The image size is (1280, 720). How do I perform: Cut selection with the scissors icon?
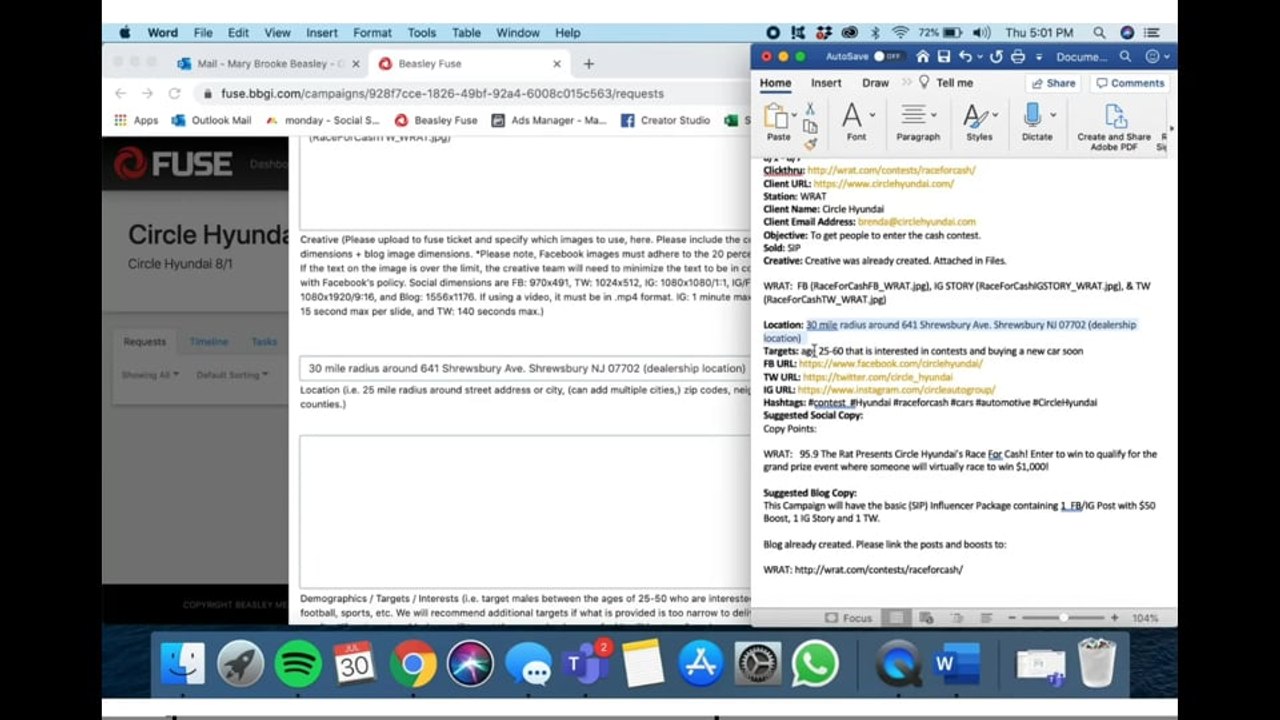coord(810,109)
